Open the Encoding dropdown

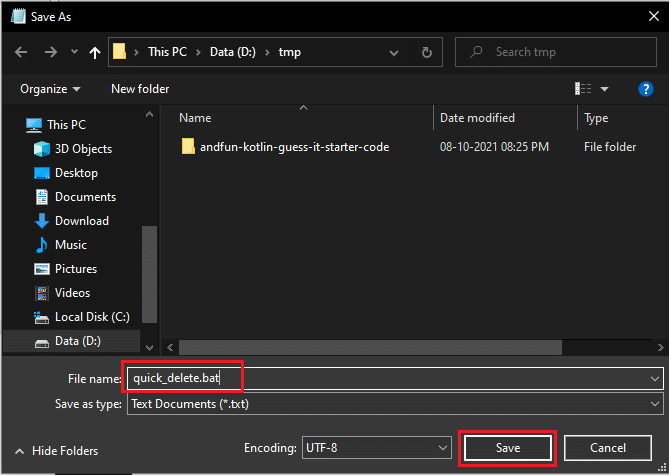[x=439, y=447]
